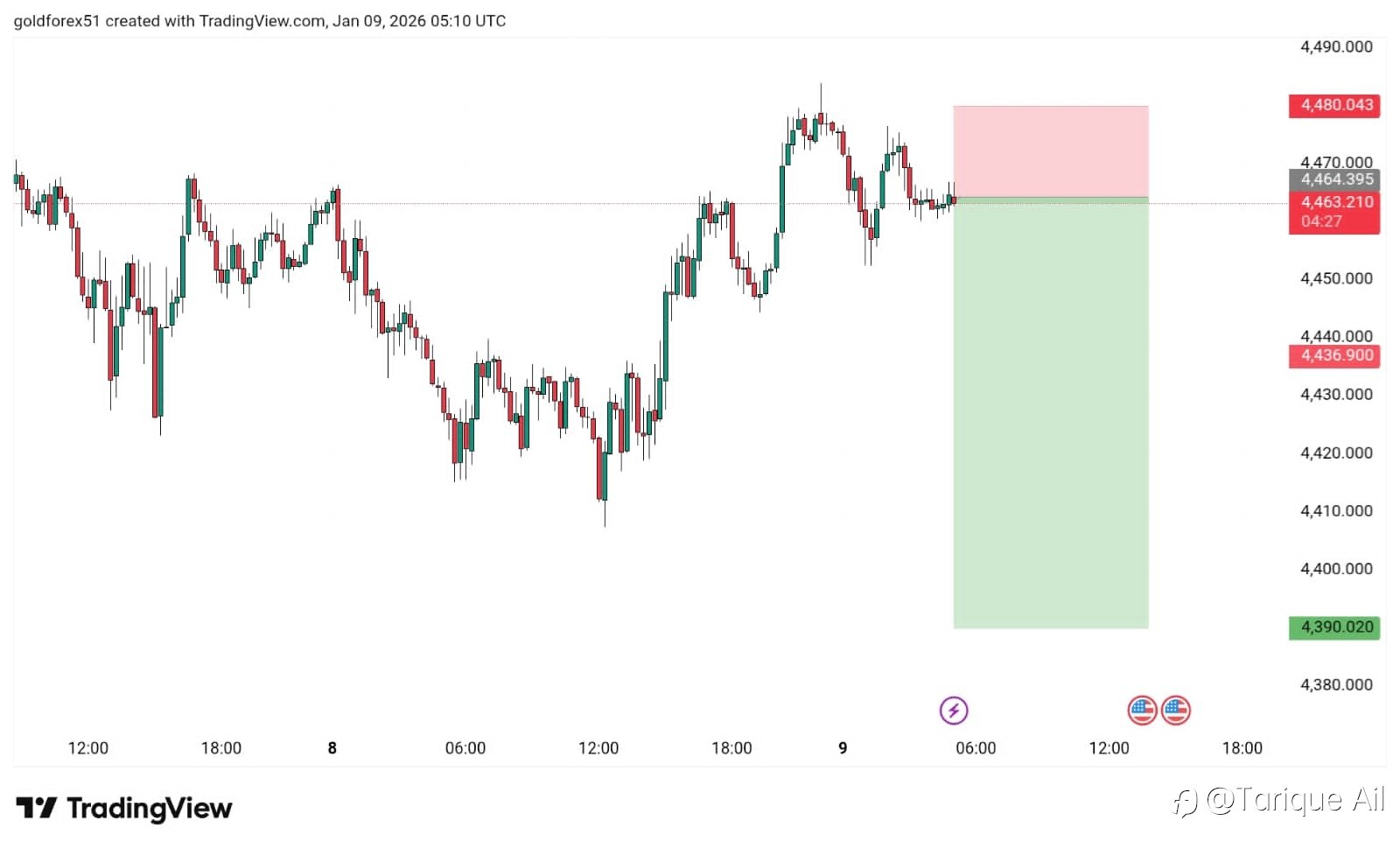Viewport: 1400px width, 849px height.
Task: Click the gray 4,464.395 entry price label
Action: [1334, 179]
